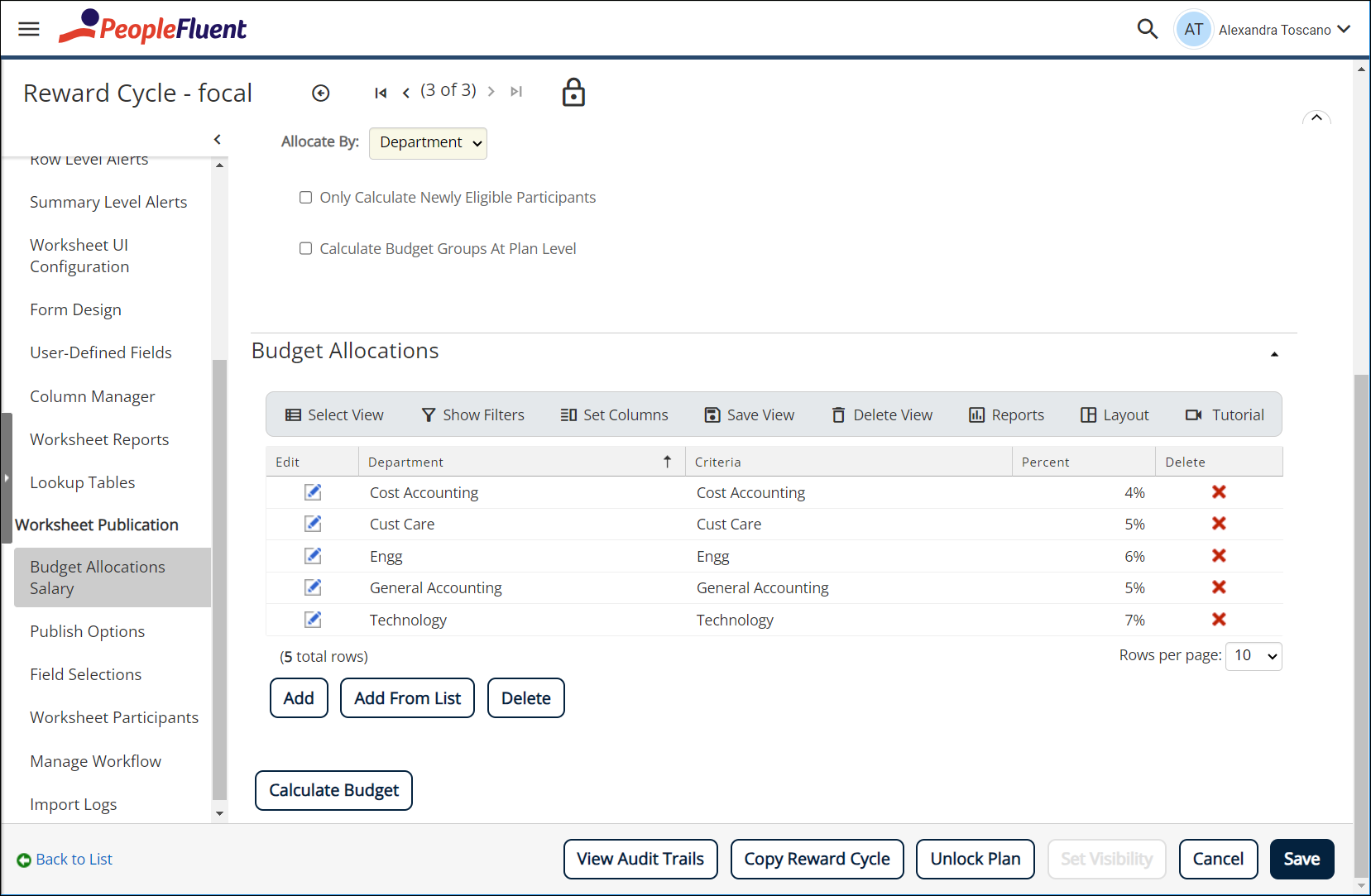Check Calculate Budget Groups At Plan Level

305,248
